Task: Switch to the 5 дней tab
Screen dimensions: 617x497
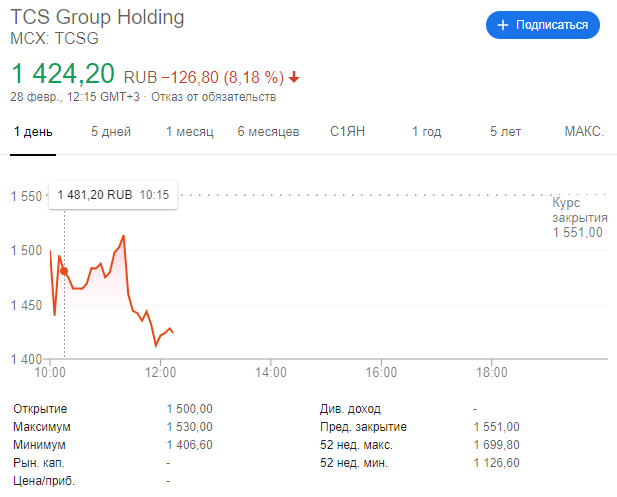Action: click(x=111, y=131)
